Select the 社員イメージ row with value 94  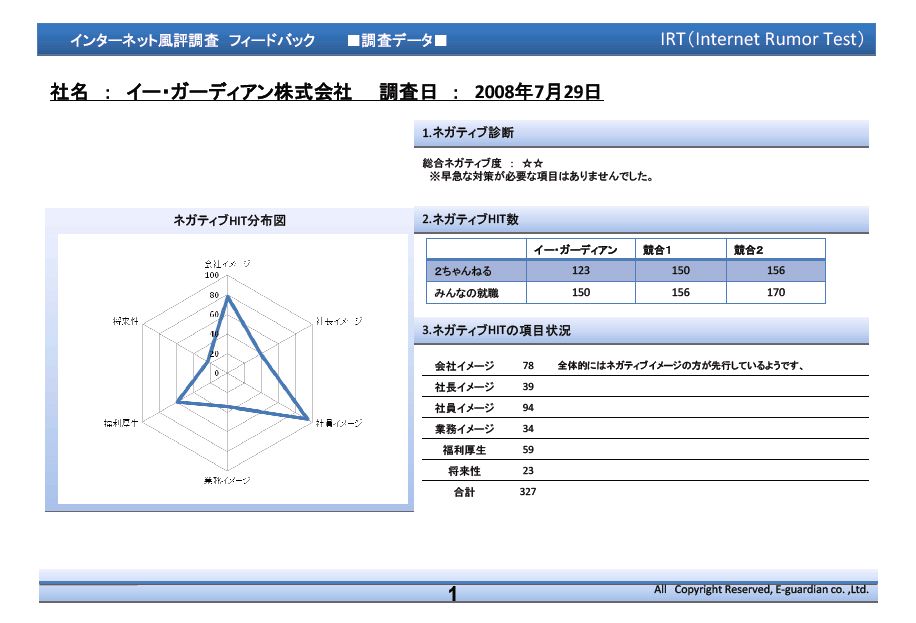pyautogui.click(x=645, y=407)
